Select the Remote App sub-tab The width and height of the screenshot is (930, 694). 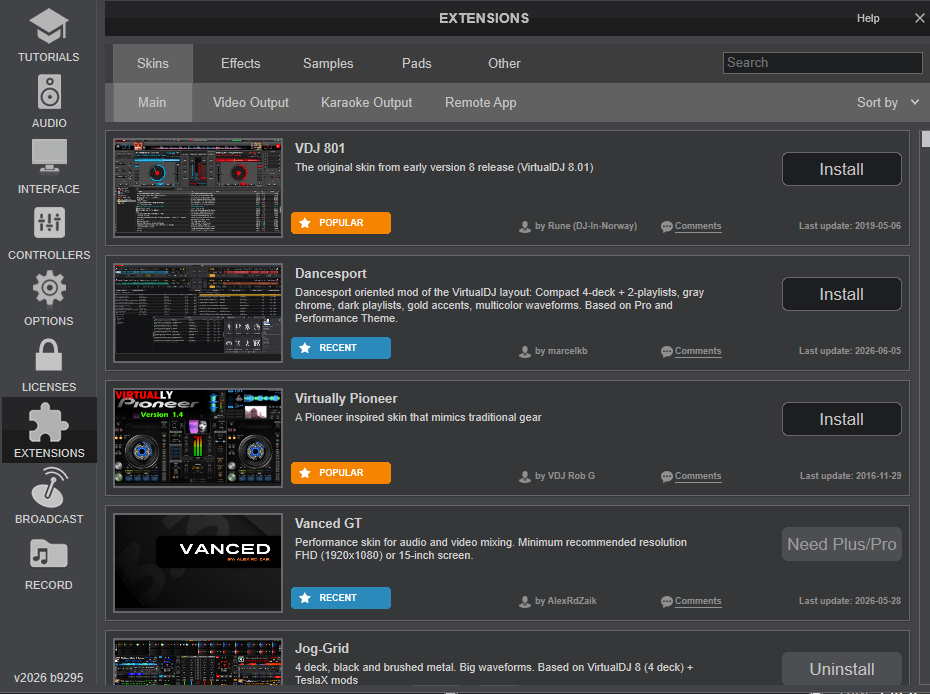(480, 103)
